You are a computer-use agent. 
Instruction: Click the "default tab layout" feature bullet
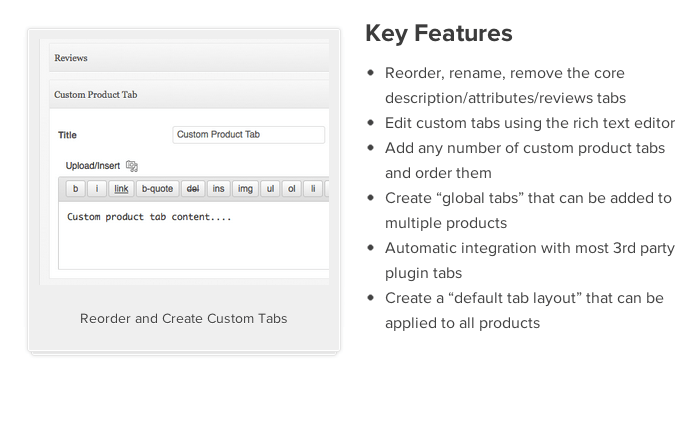point(524,310)
